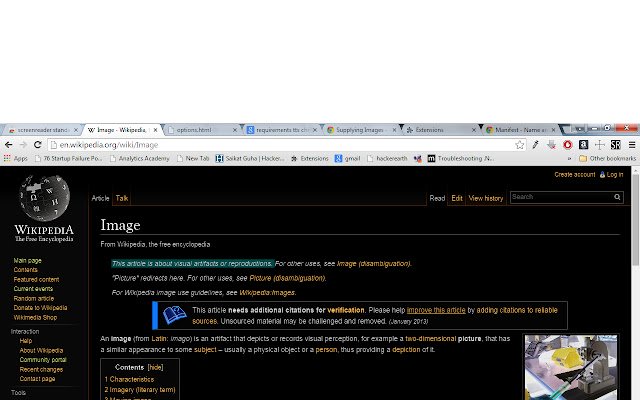Open the download arrow extension icon

[551, 145]
